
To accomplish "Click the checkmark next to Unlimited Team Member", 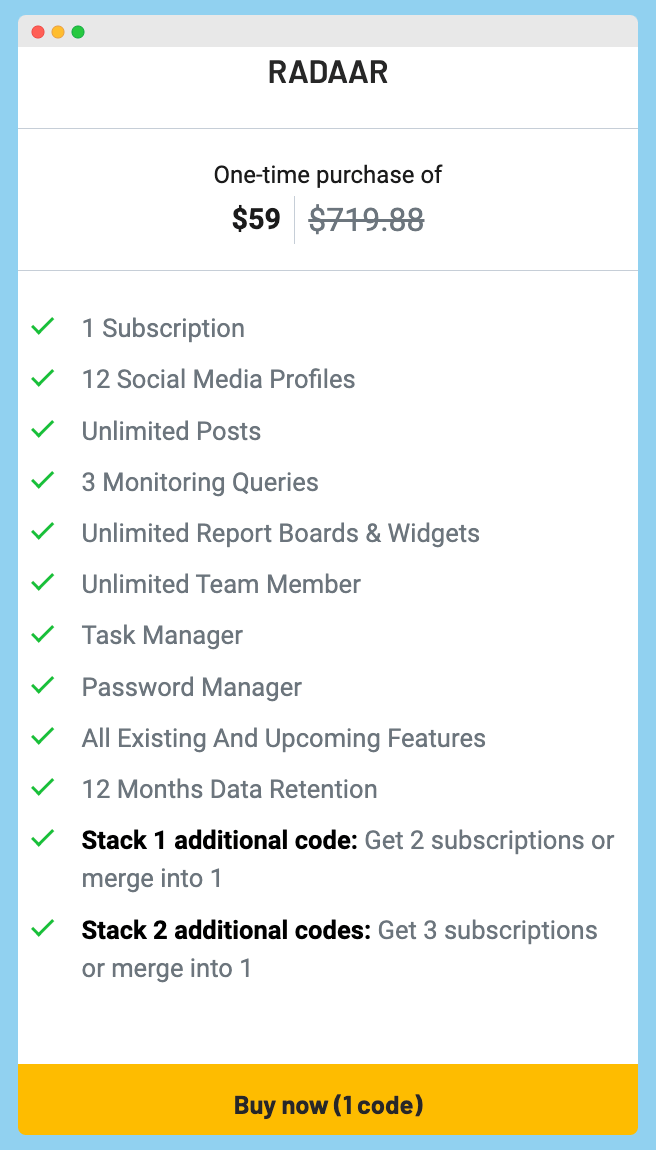I will coord(43,582).
